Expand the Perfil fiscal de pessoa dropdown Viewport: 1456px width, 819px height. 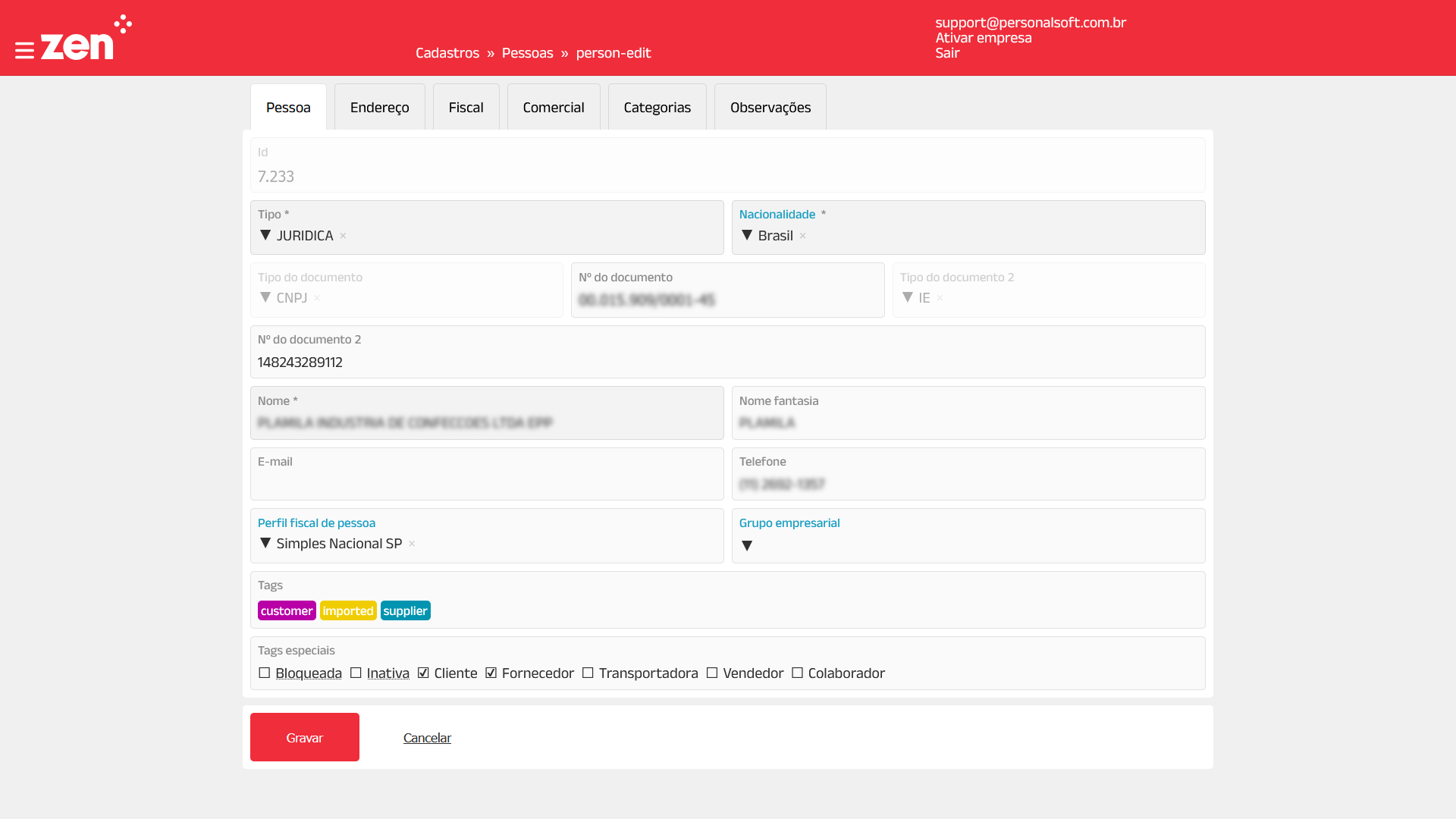265,544
